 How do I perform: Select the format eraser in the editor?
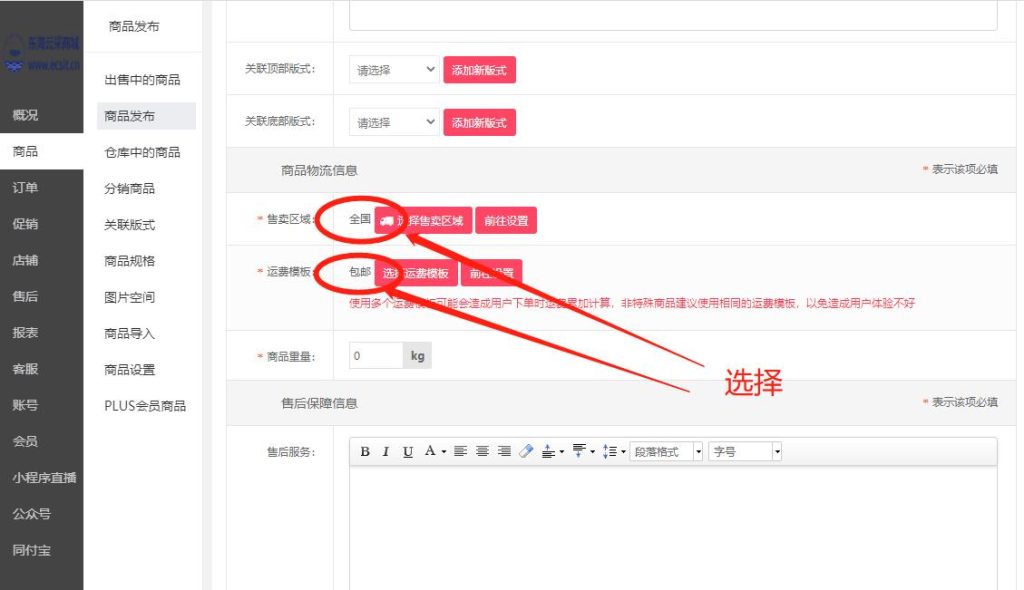pos(525,450)
